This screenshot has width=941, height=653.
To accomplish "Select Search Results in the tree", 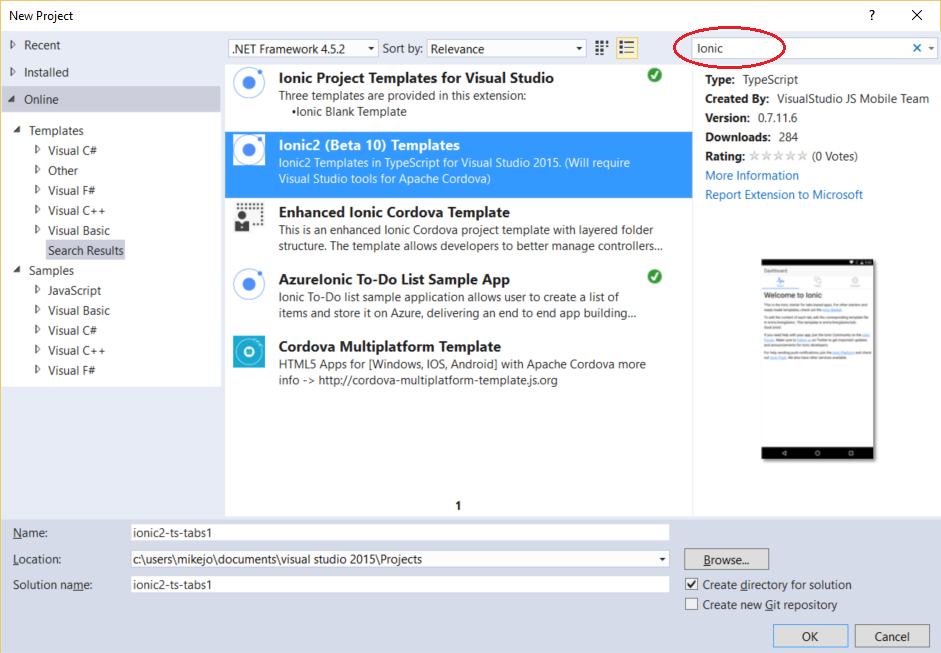I will (x=86, y=250).
